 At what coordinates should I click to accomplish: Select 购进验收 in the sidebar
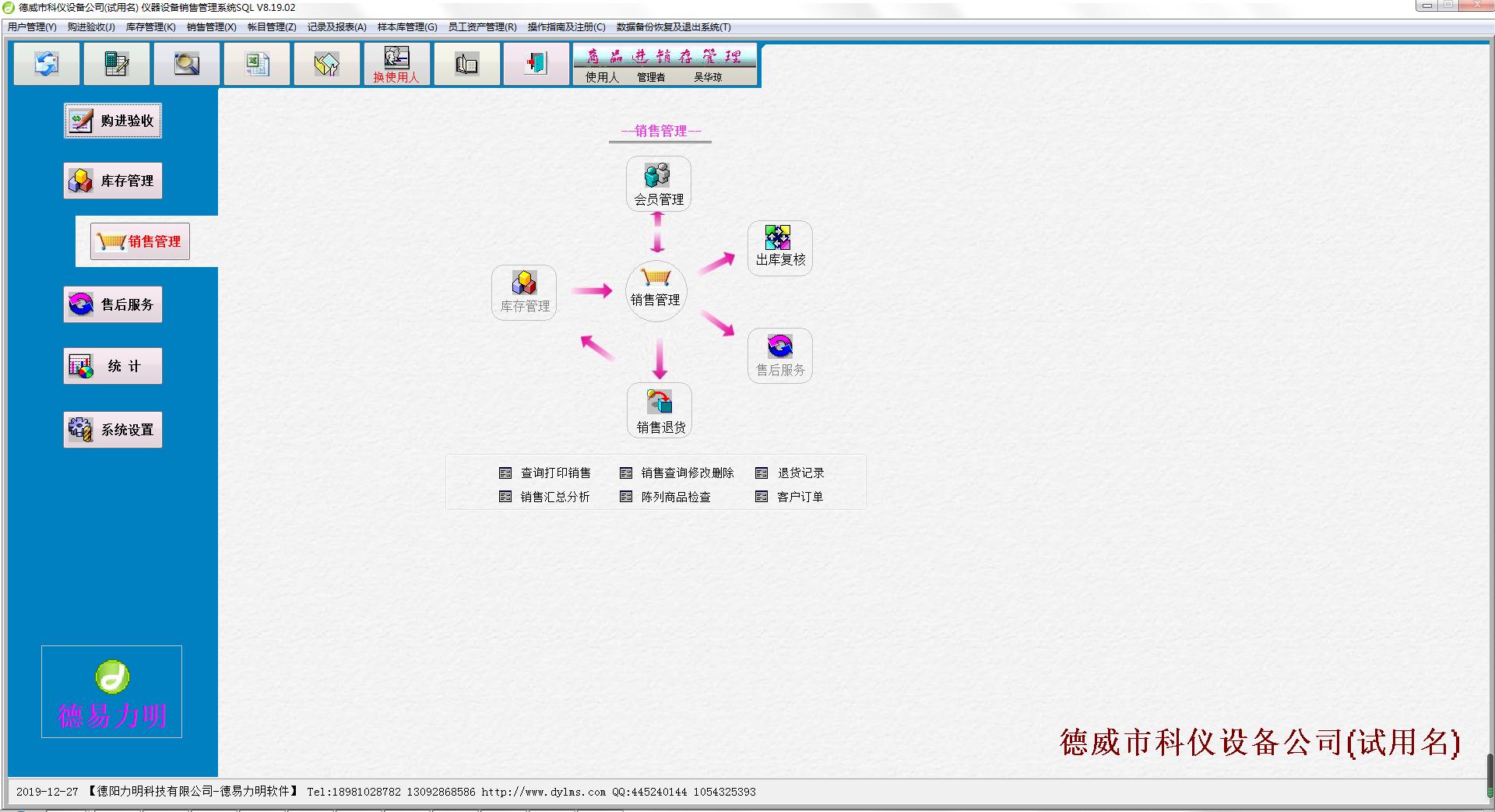point(113,121)
